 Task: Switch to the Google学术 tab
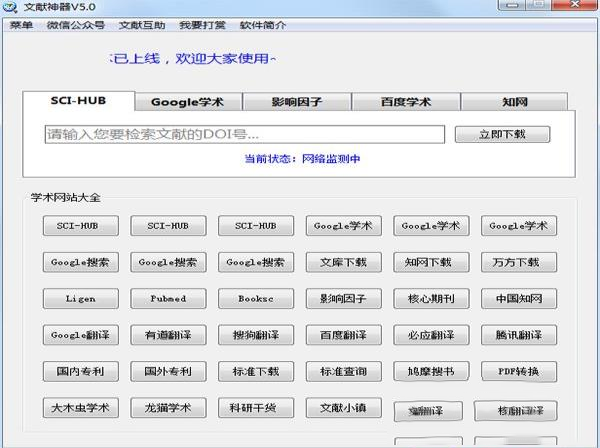coord(188,102)
